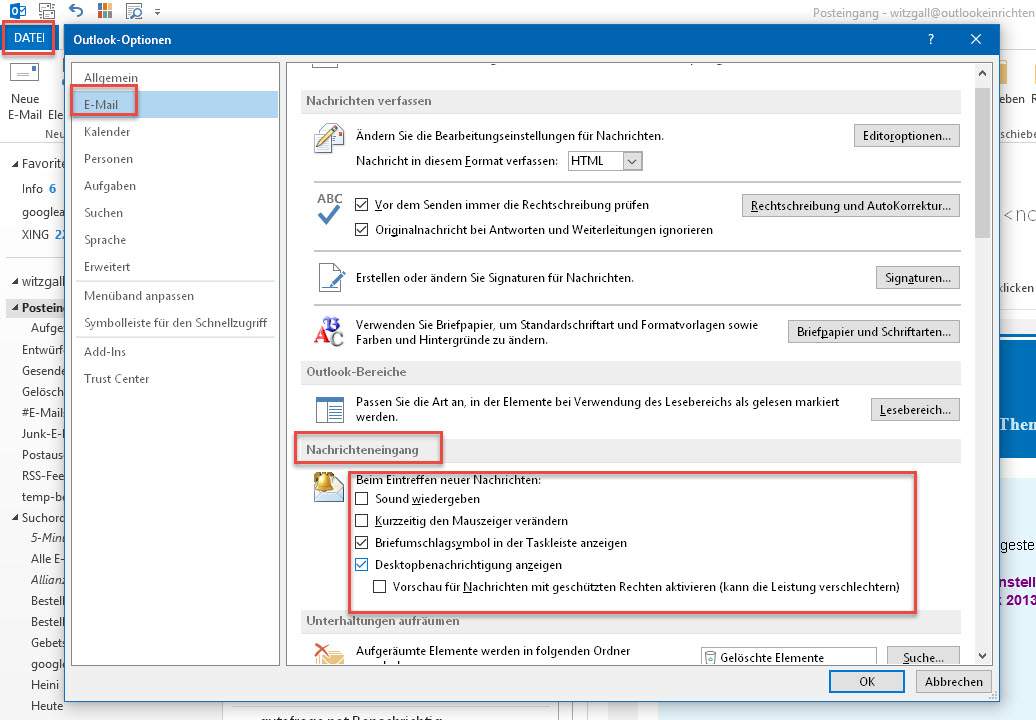The image size is (1036, 720).
Task: Open the Junk-E-Mail folder
Action: [42, 433]
